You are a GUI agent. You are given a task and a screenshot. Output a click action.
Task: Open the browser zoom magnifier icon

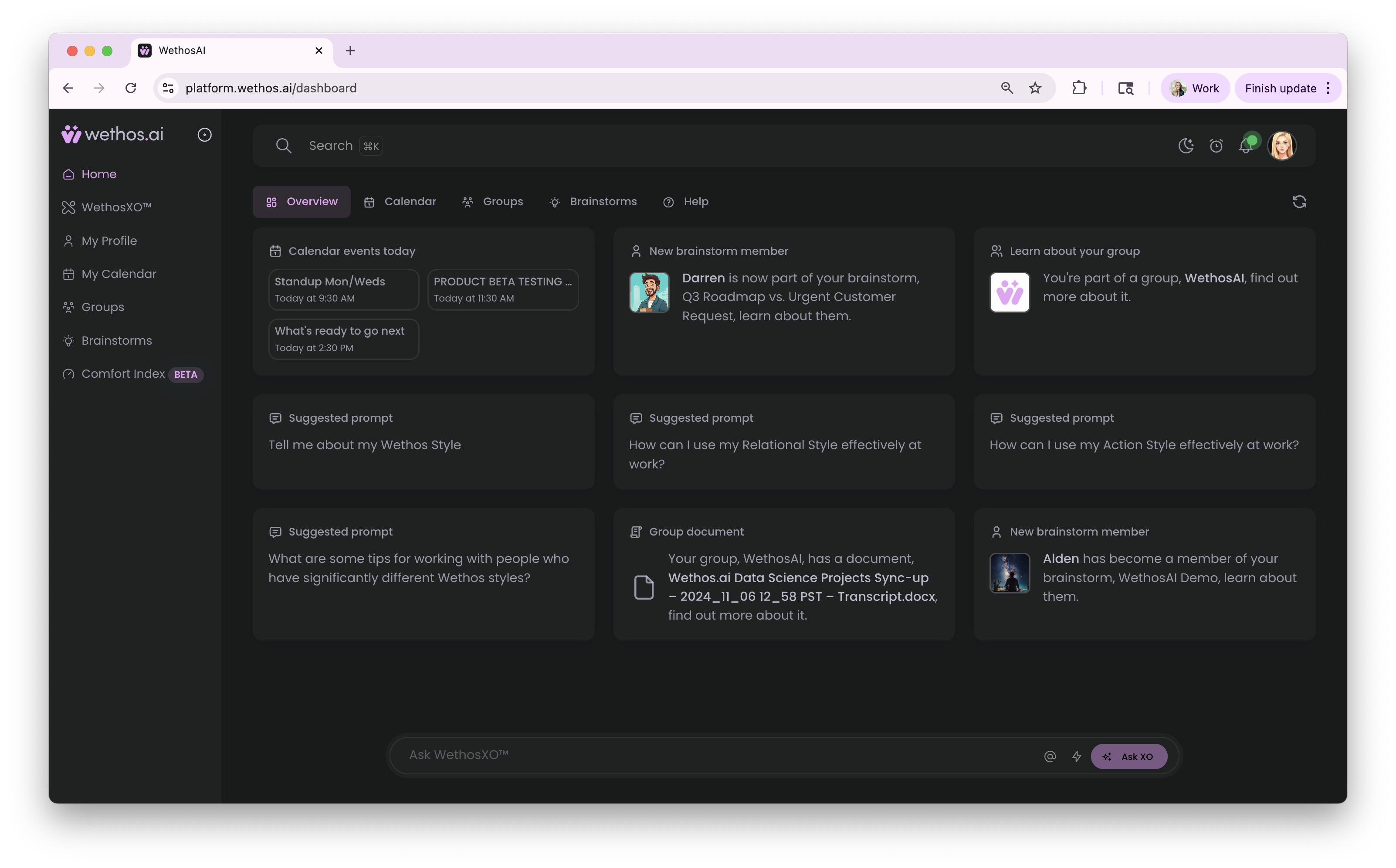click(x=1007, y=88)
